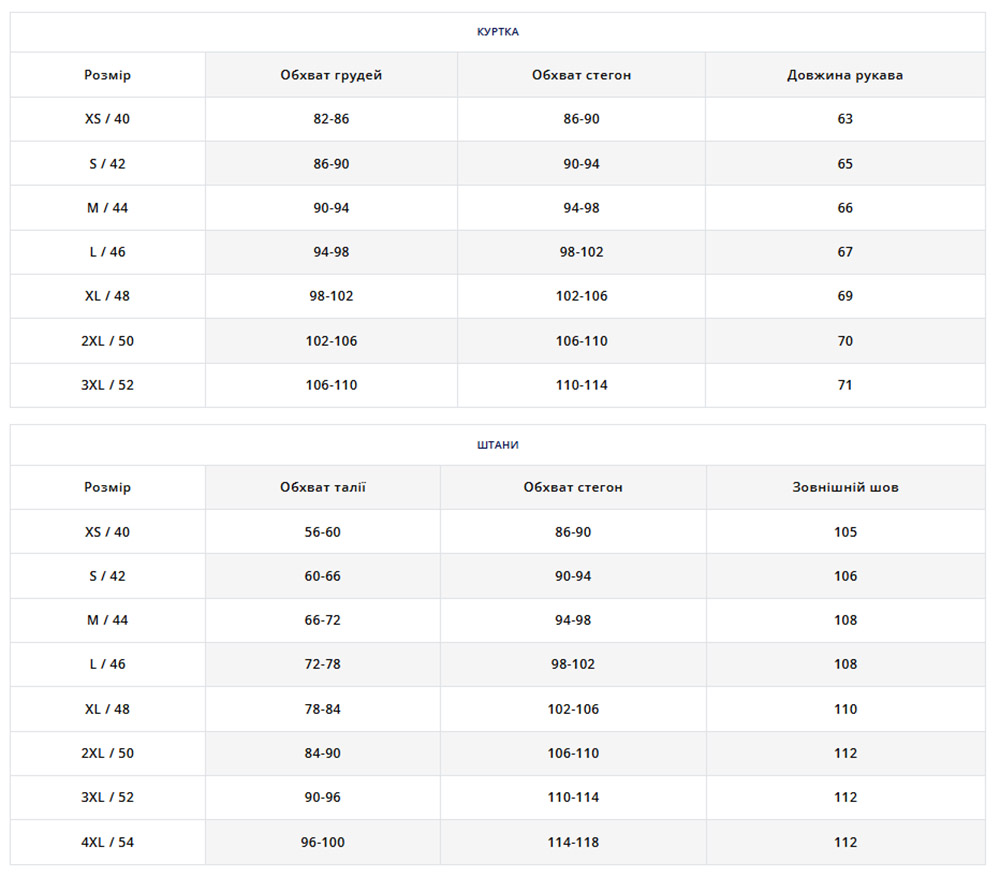Select outer seam value 106
Viewport: 1000px width, 877px height.
(x=845, y=576)
